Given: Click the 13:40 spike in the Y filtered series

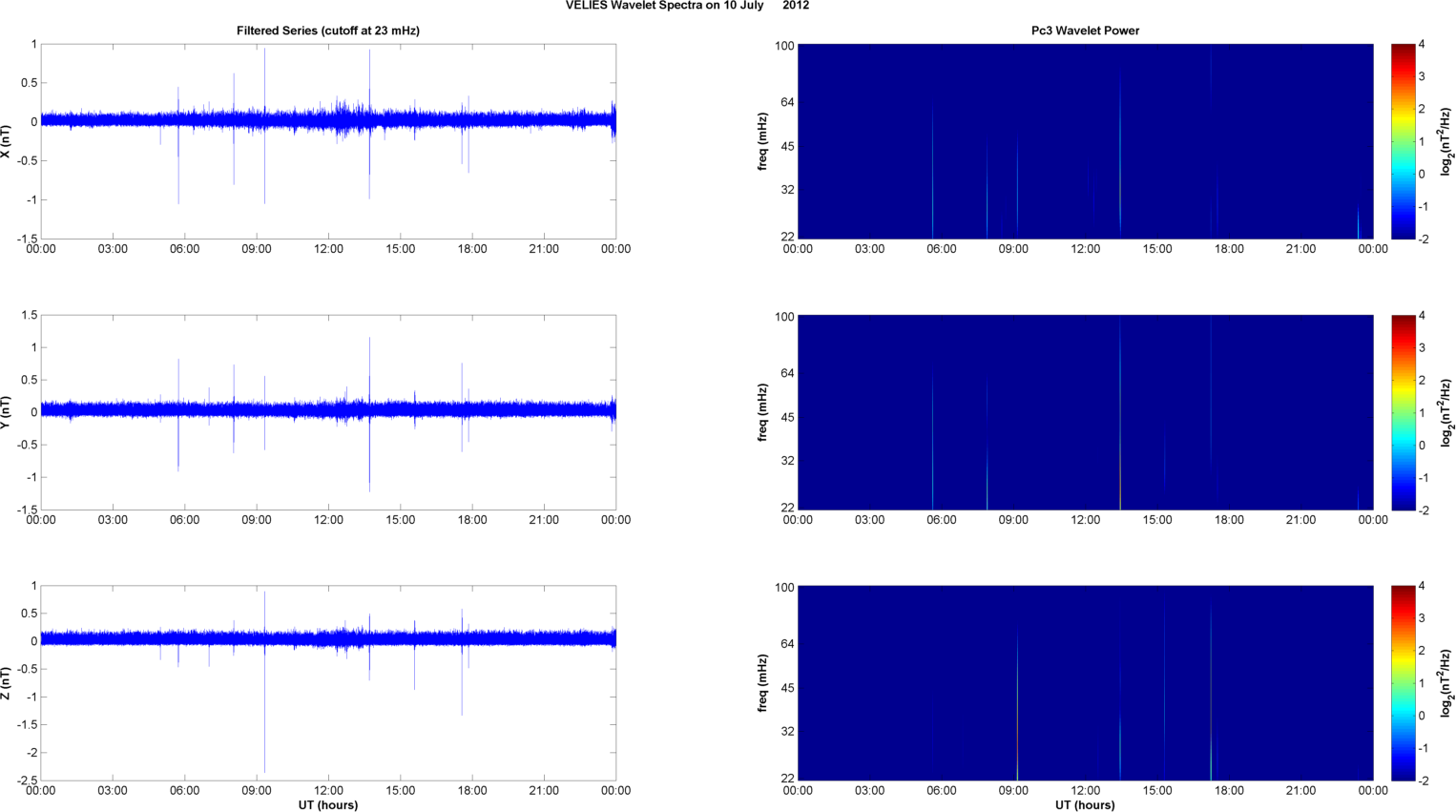Looking at the screenshot, I should click(369, 412).
